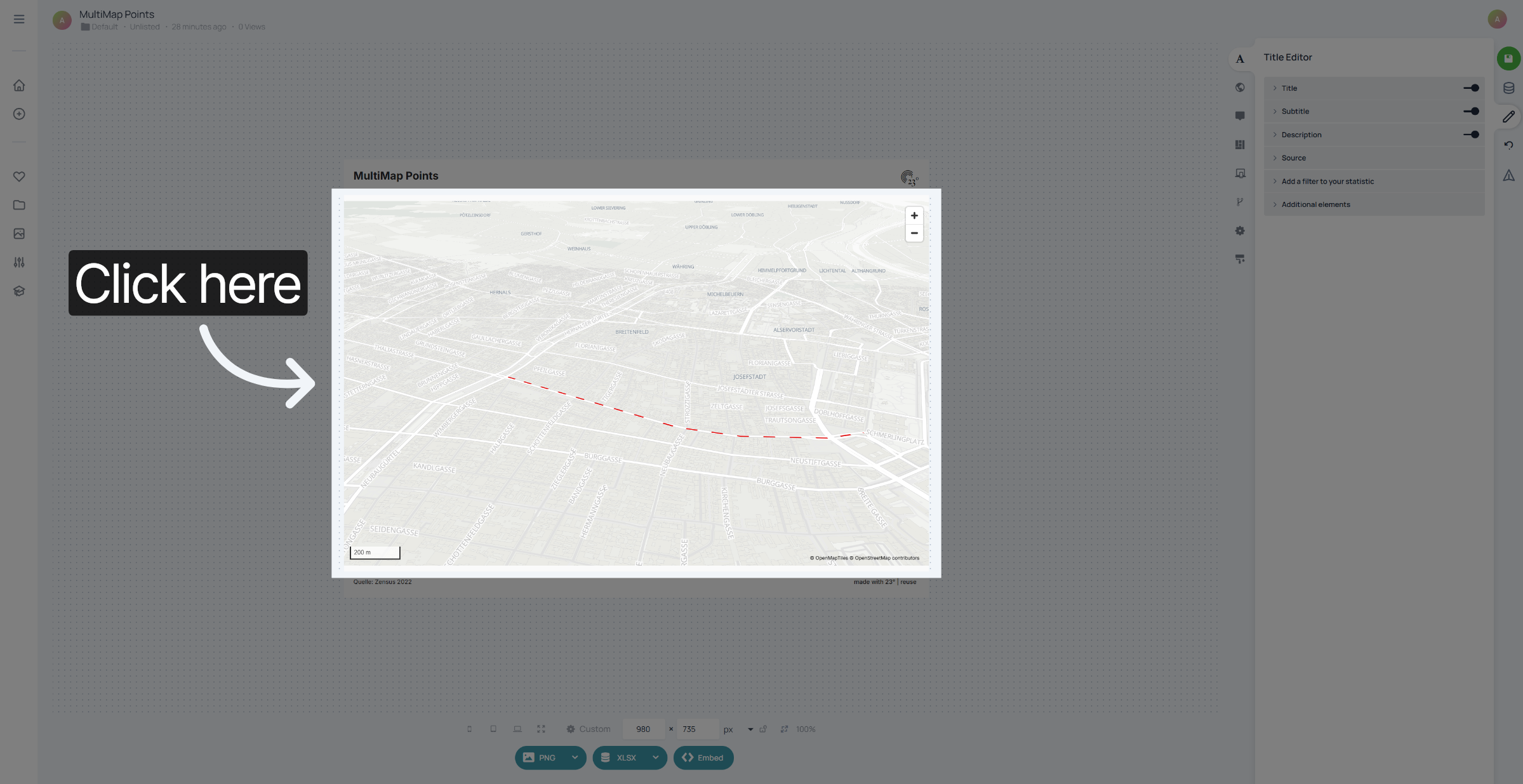Open XLSX export format dropdown arrow
The width and height of the screenshot is (1523, 784).
(655, 757)
